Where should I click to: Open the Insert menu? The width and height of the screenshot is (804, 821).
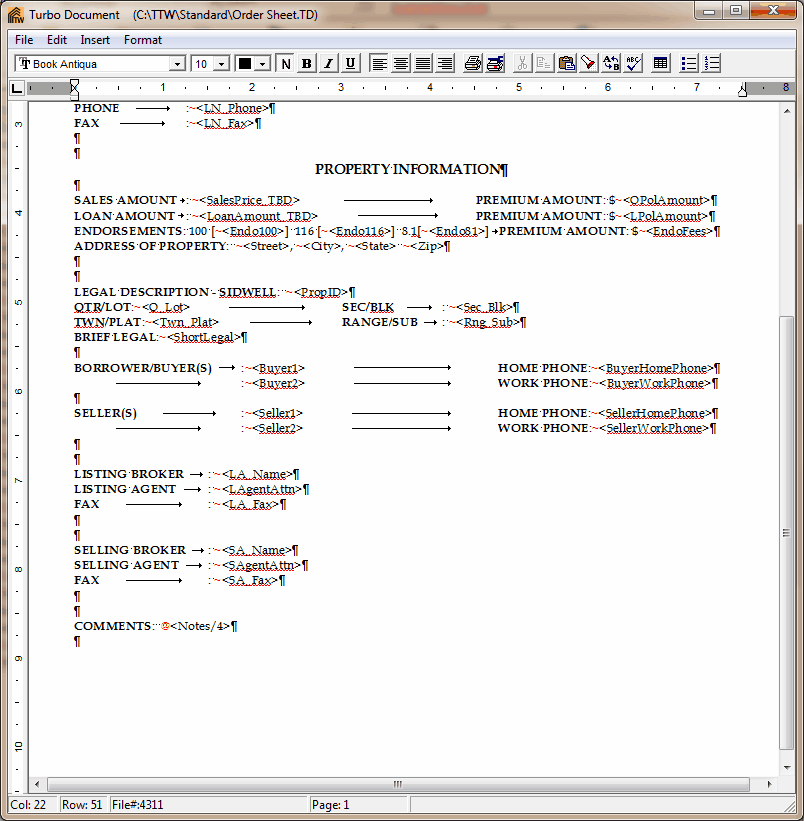click(x=95, y=39)
